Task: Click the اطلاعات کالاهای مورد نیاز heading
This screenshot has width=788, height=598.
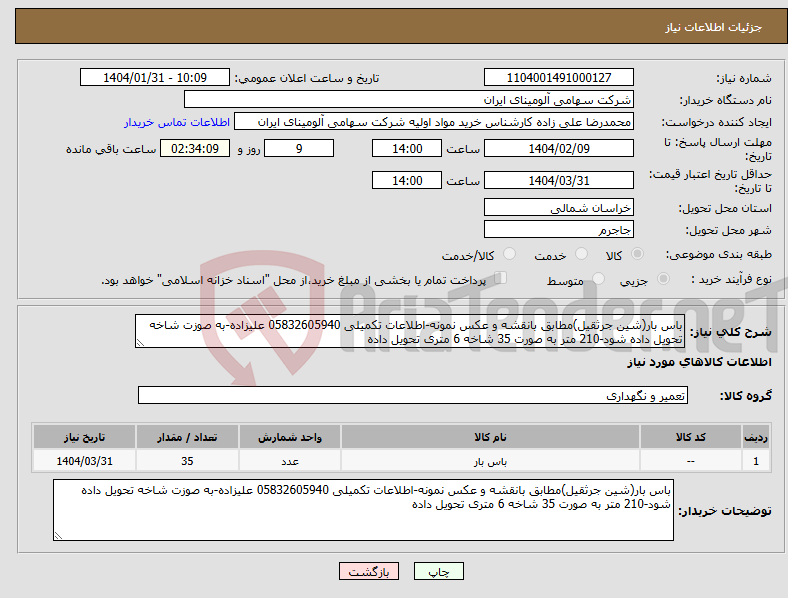Action: (x=699, y=362)
